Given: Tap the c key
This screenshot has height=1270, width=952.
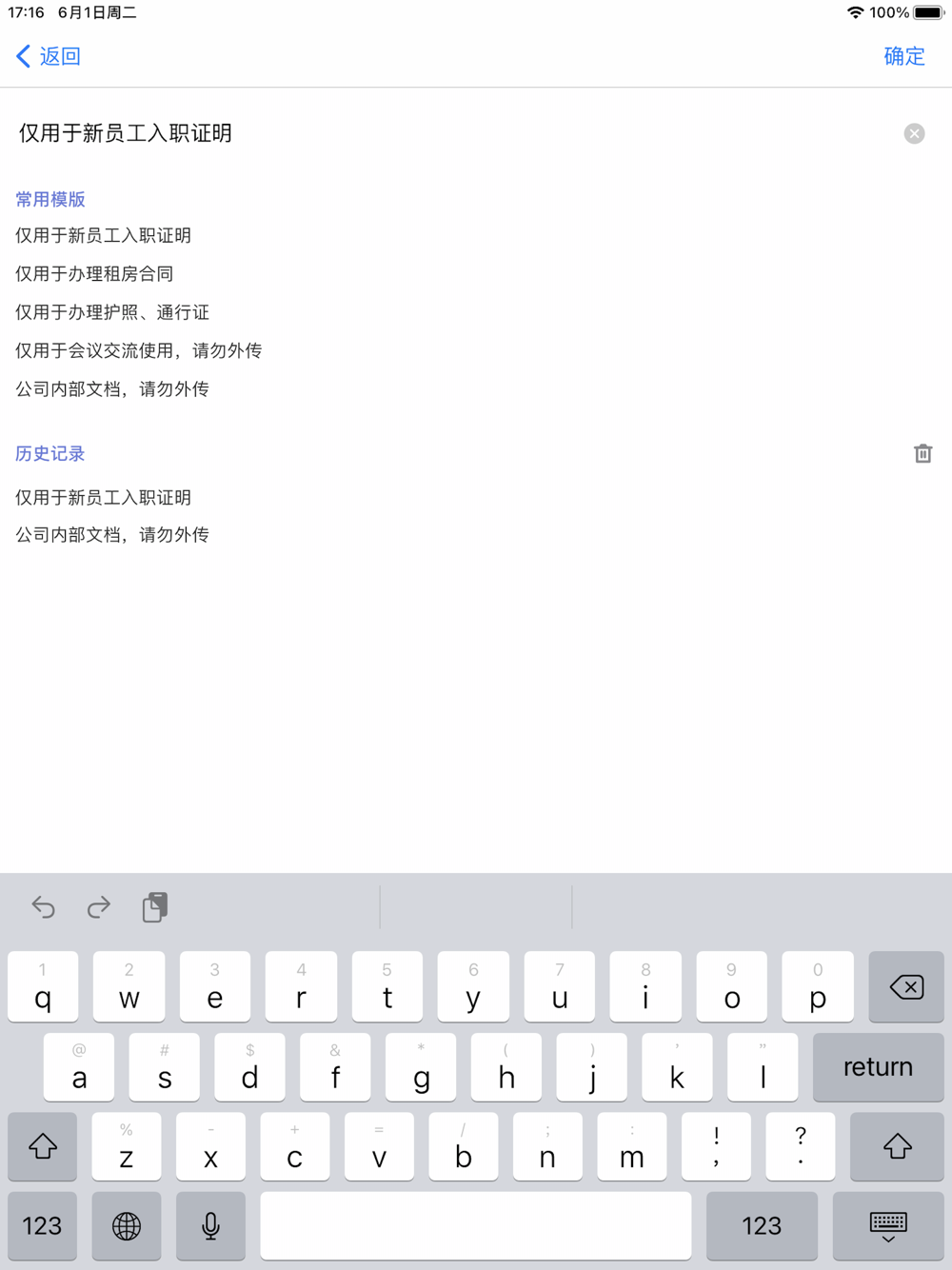Looking at the screenshot, I should click(295, 1146).
